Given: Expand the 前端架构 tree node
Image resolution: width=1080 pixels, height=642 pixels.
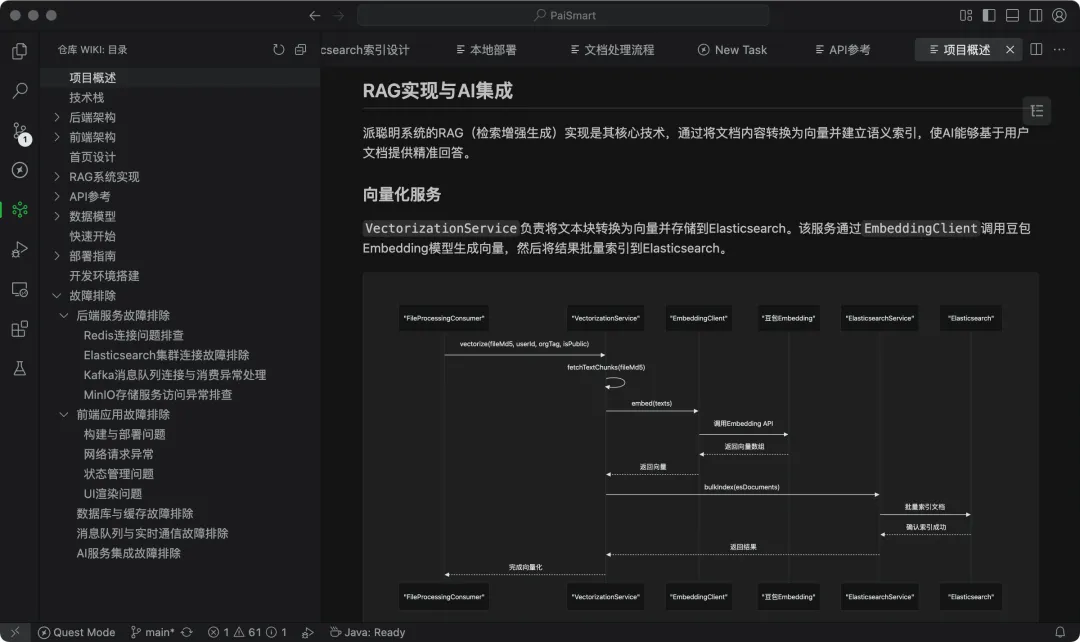Looking at the screenshot, I should [56, 137].
